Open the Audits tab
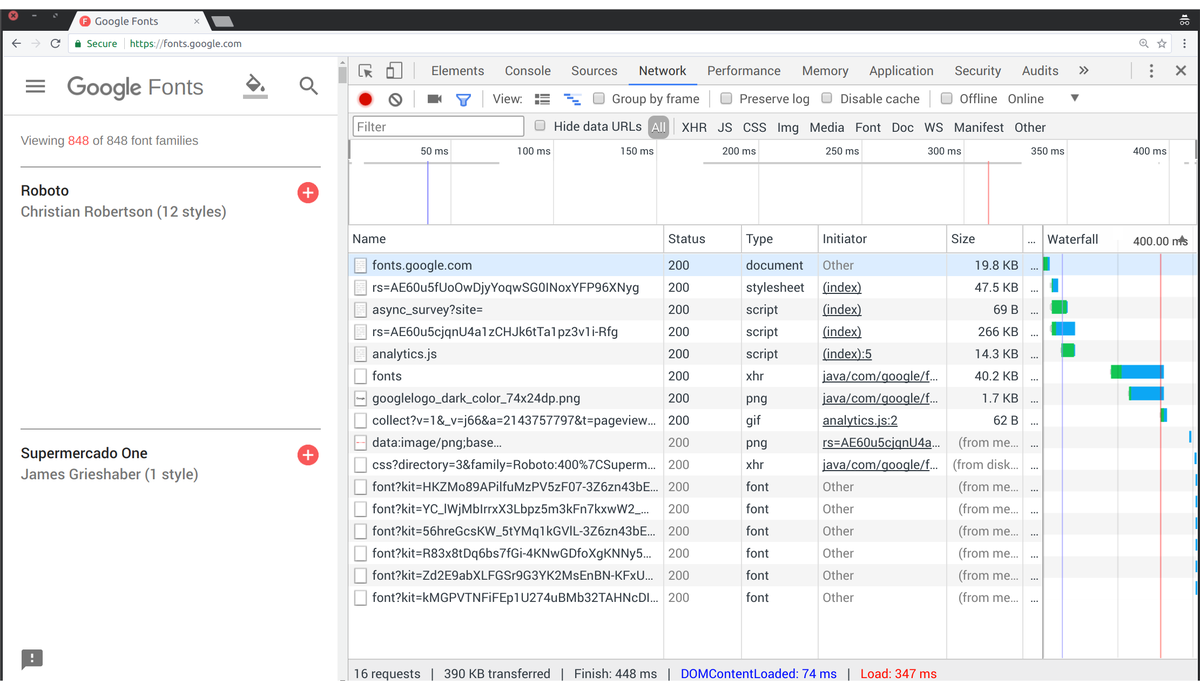The width and height of the screenshot is (1200, 690). point(1040,71)
